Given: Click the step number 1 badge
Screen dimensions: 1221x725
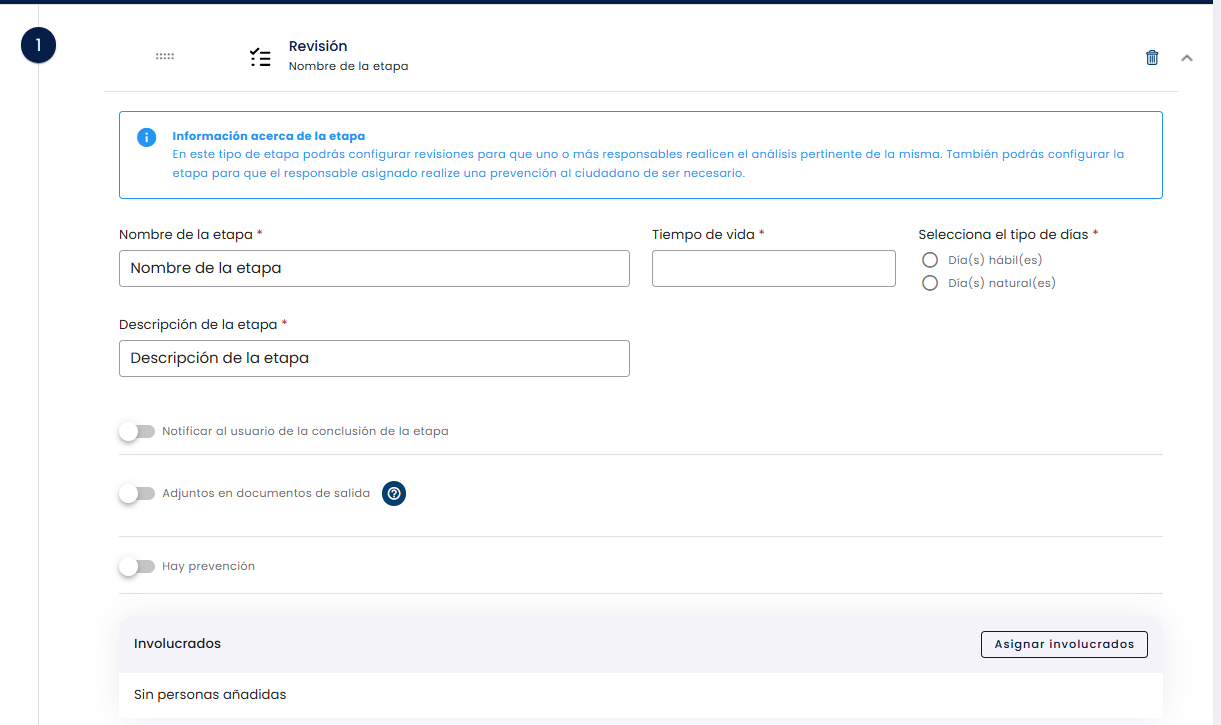Looking at the screenshot, I should pos(38,45).
